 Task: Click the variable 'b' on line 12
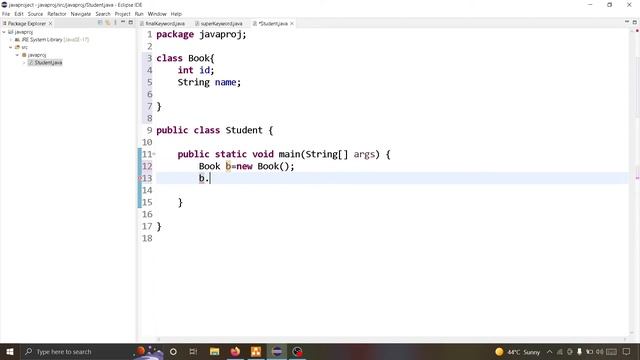tap(228, 166)
